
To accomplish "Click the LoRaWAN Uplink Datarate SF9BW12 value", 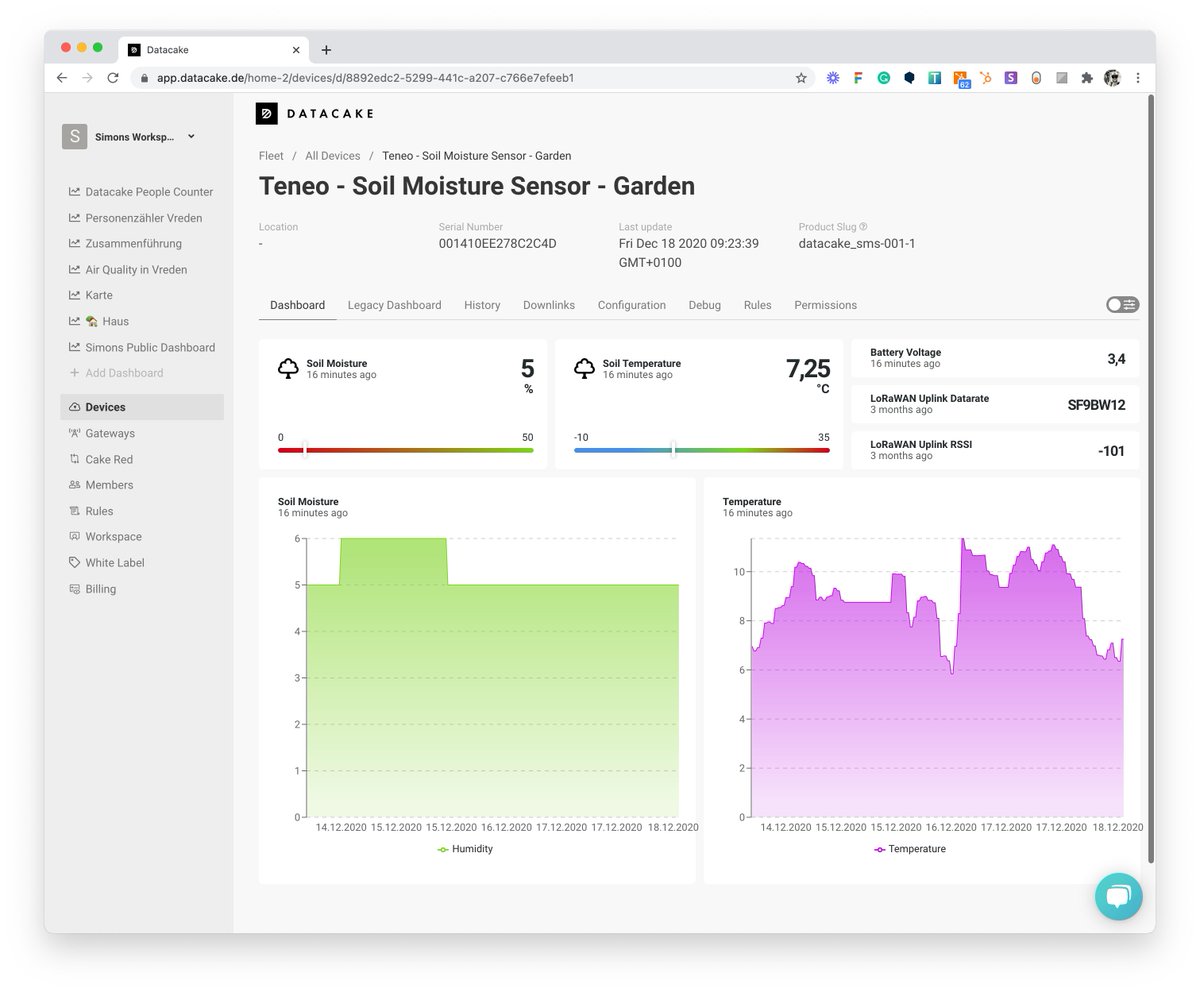I will pos(1097,405).
